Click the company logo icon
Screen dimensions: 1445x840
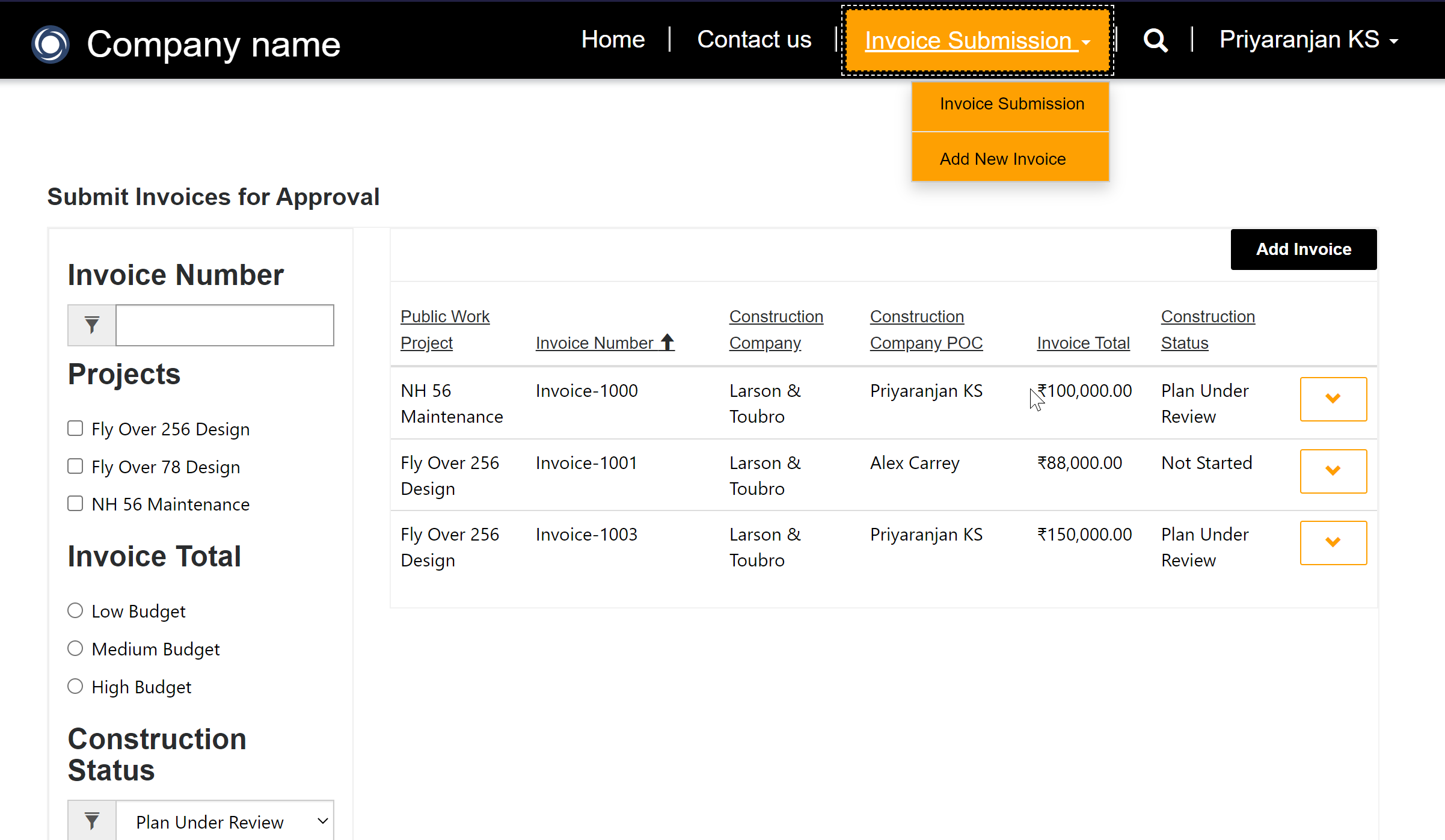[x=51, y=44]
